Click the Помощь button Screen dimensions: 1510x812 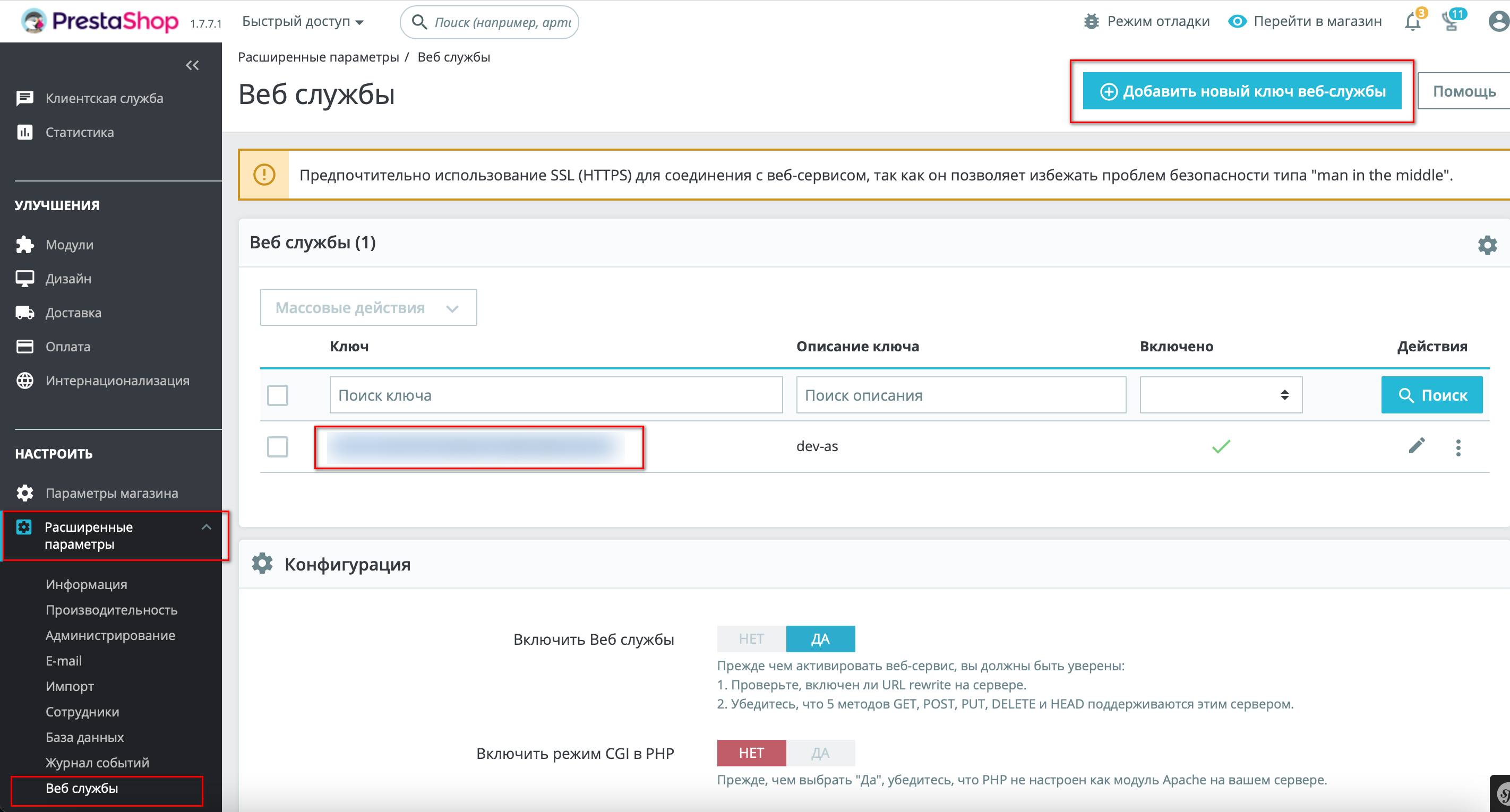click(1464, 91)
